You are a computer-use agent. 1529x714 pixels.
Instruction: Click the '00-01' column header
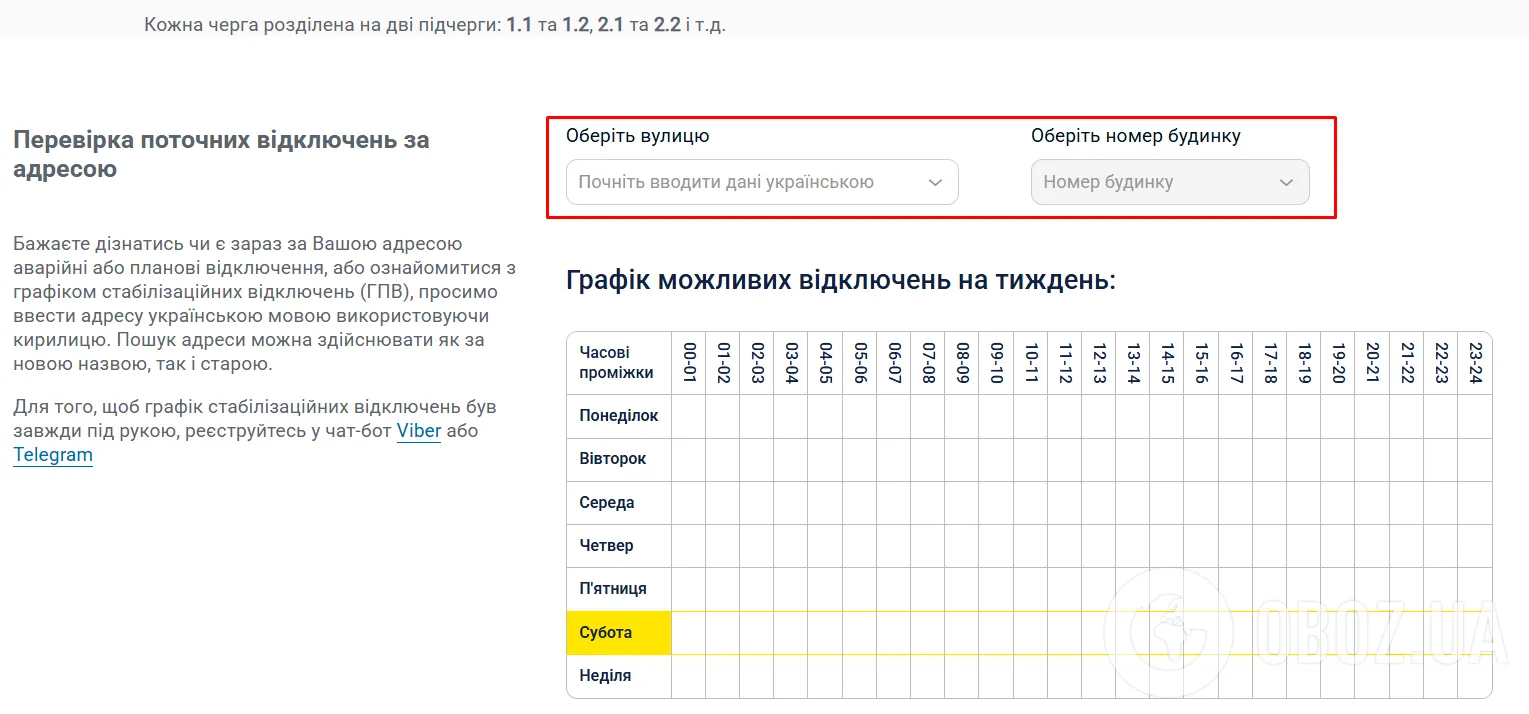pyautogui.click(x=688, y=362)
